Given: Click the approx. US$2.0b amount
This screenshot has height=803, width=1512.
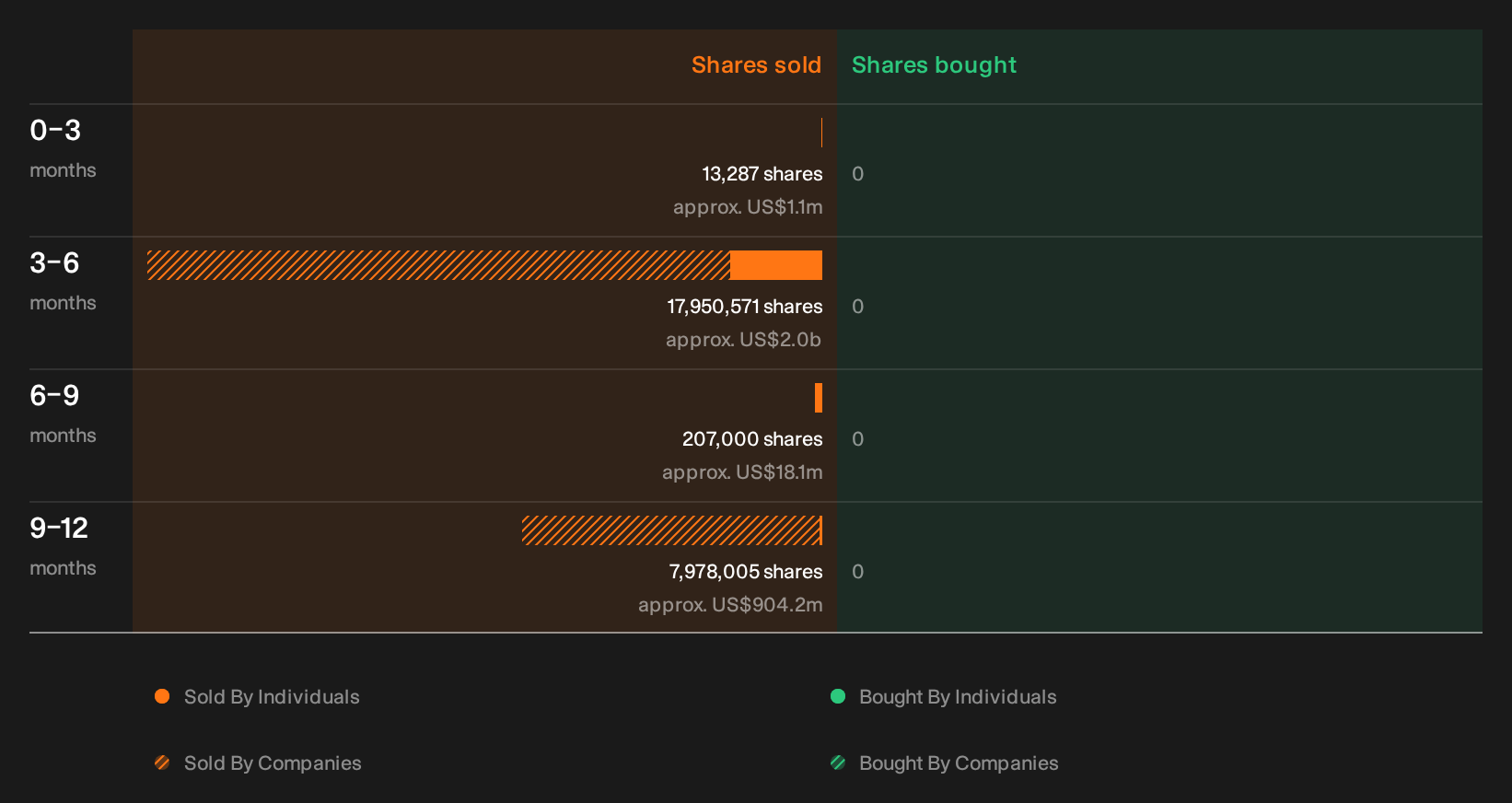Looking at the screenshot, I should click(x=744, y=340).
